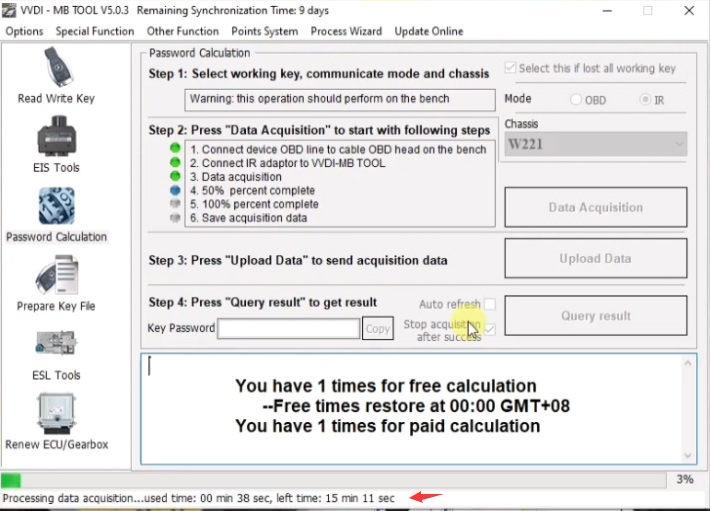Viewport: 710px width, 511px height.
Task: Click '4. 50% percent complete' step text
Action: coord(252,190)
